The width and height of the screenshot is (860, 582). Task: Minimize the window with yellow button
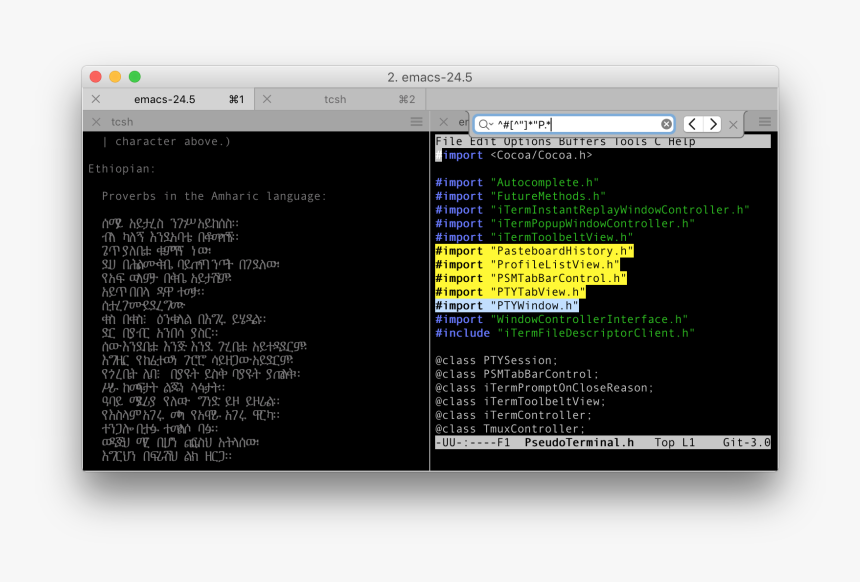click(115, 77)
